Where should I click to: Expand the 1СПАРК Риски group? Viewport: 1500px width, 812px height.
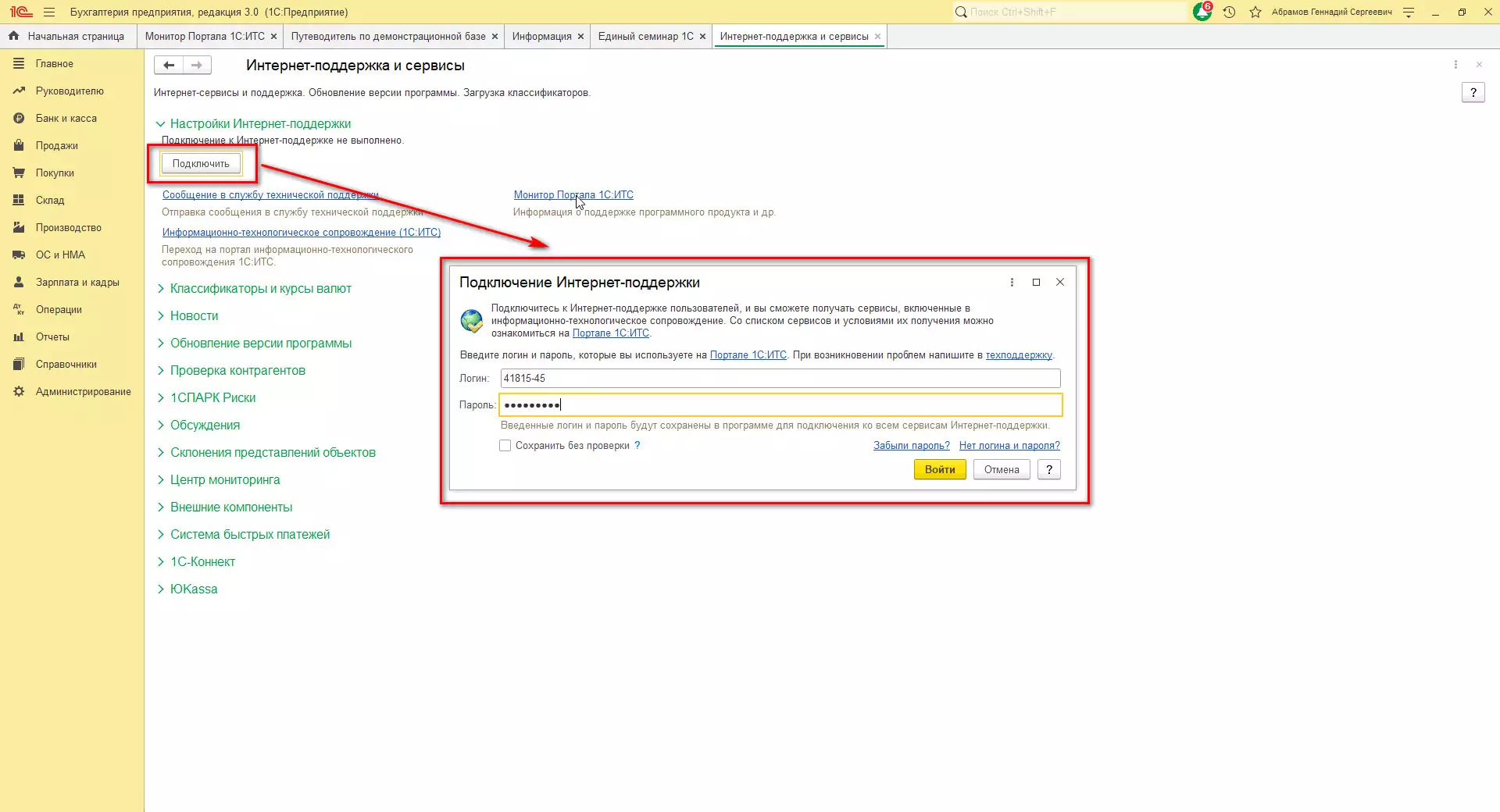pos(206,398)
